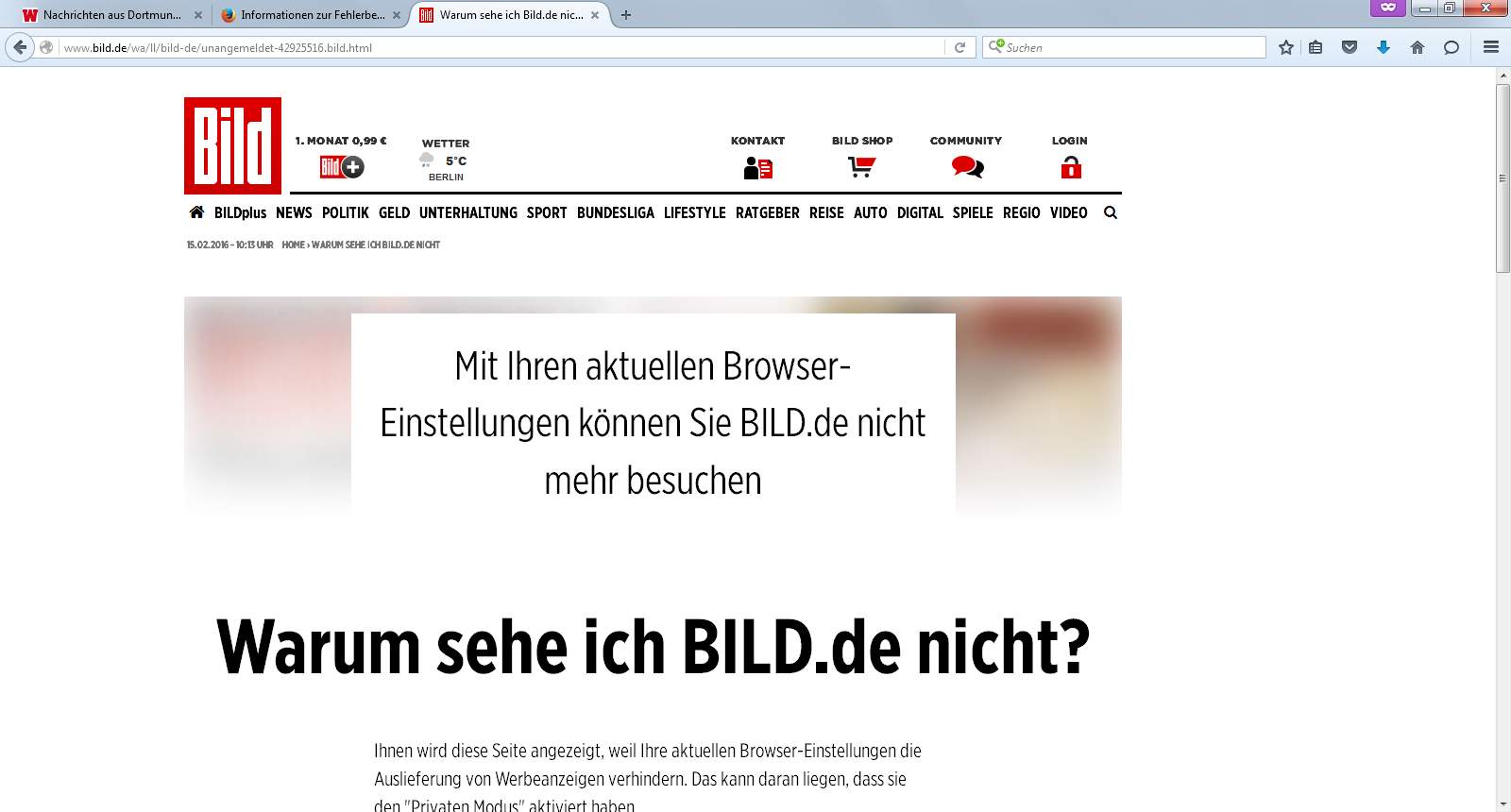Open the LIFESTYLE section
Screen dimensions: 1511x812
pos(695,213)
